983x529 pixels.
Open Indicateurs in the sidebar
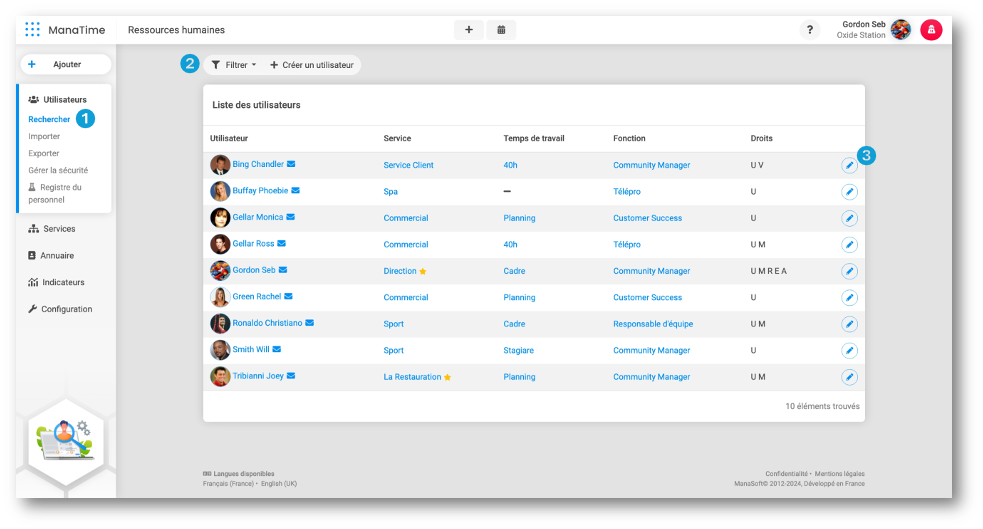click(56, 282)
